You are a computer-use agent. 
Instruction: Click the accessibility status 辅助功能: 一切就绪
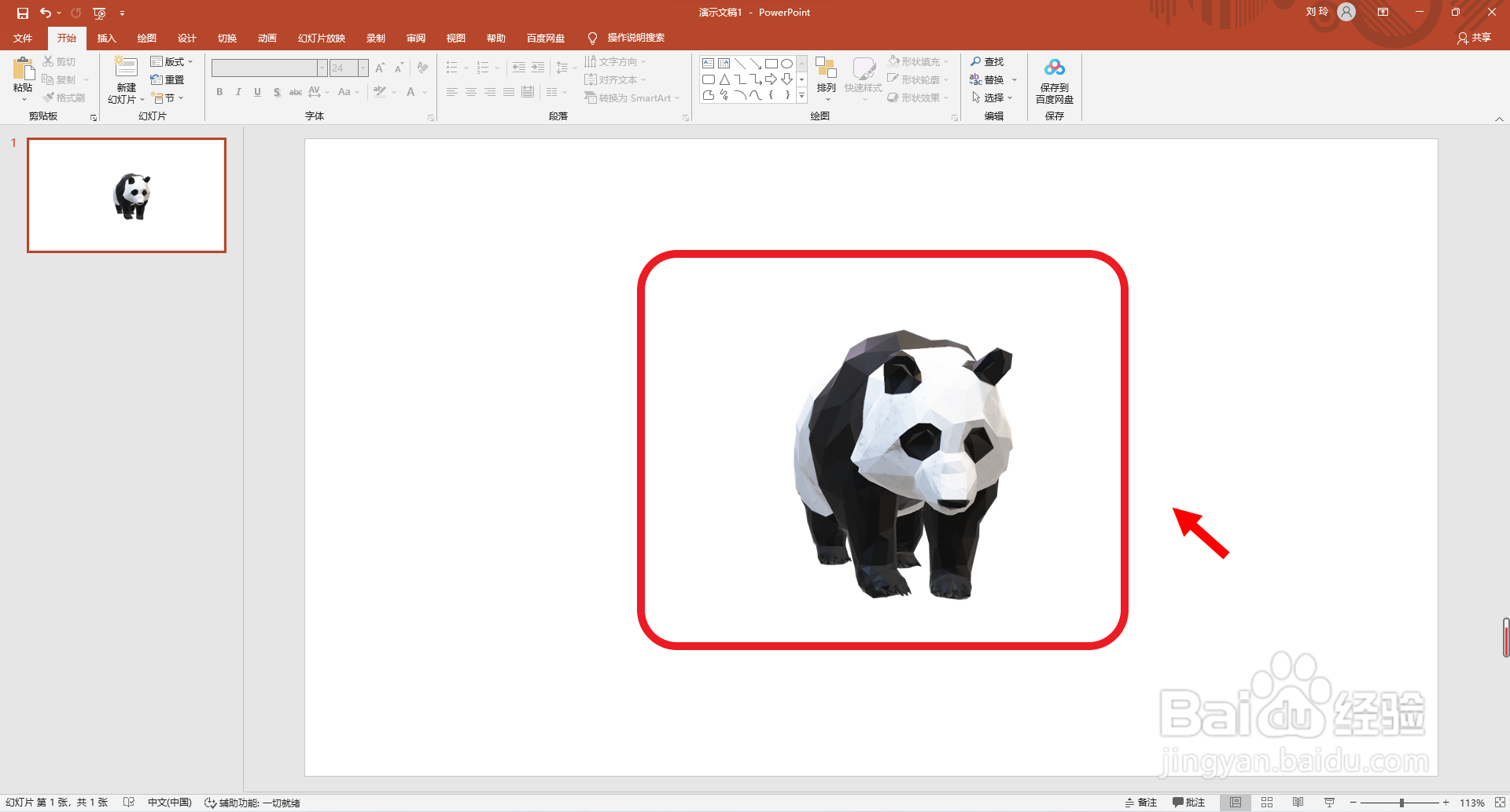[252, 803]
